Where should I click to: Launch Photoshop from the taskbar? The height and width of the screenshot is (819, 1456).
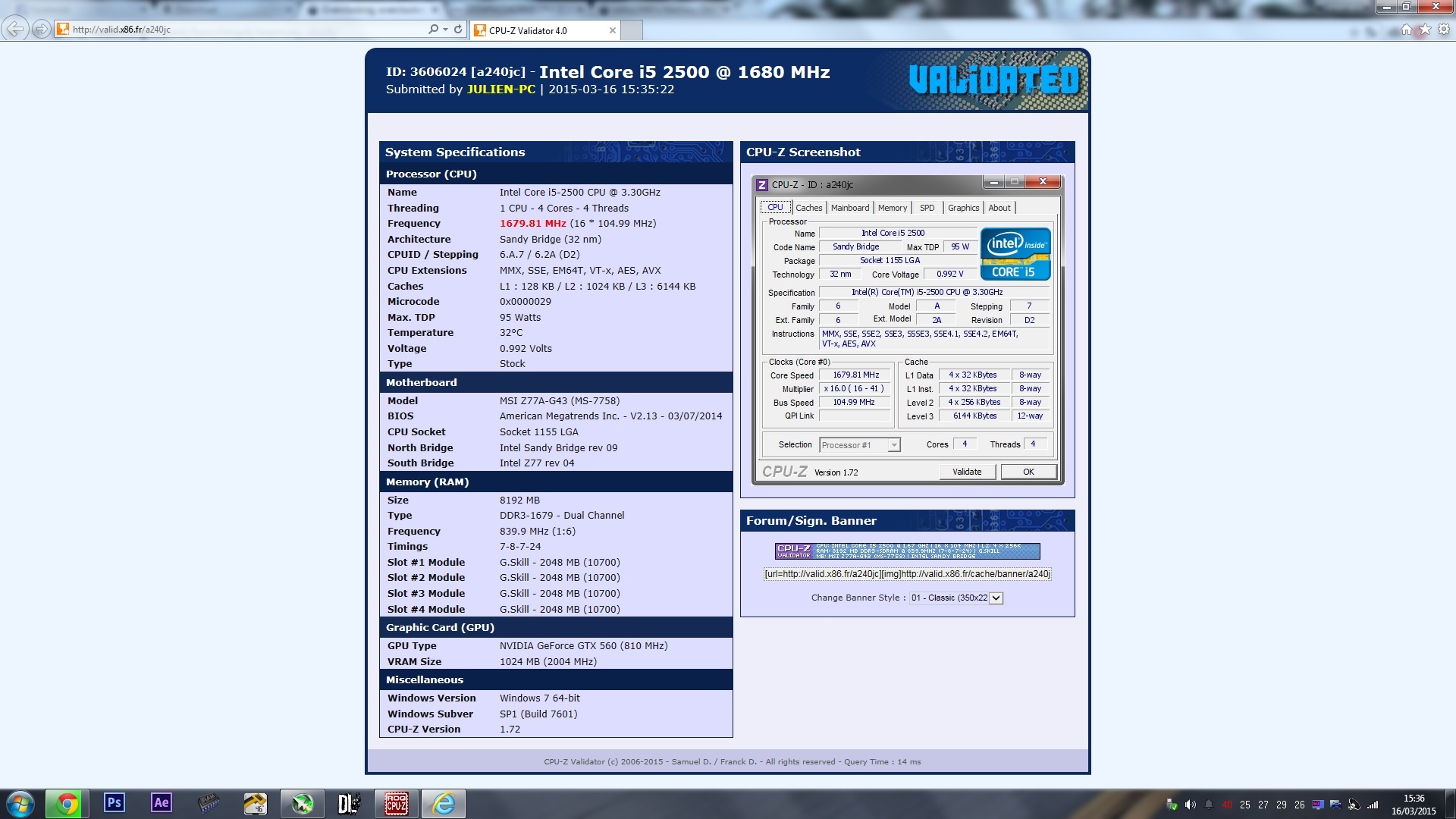pos(114,803)
